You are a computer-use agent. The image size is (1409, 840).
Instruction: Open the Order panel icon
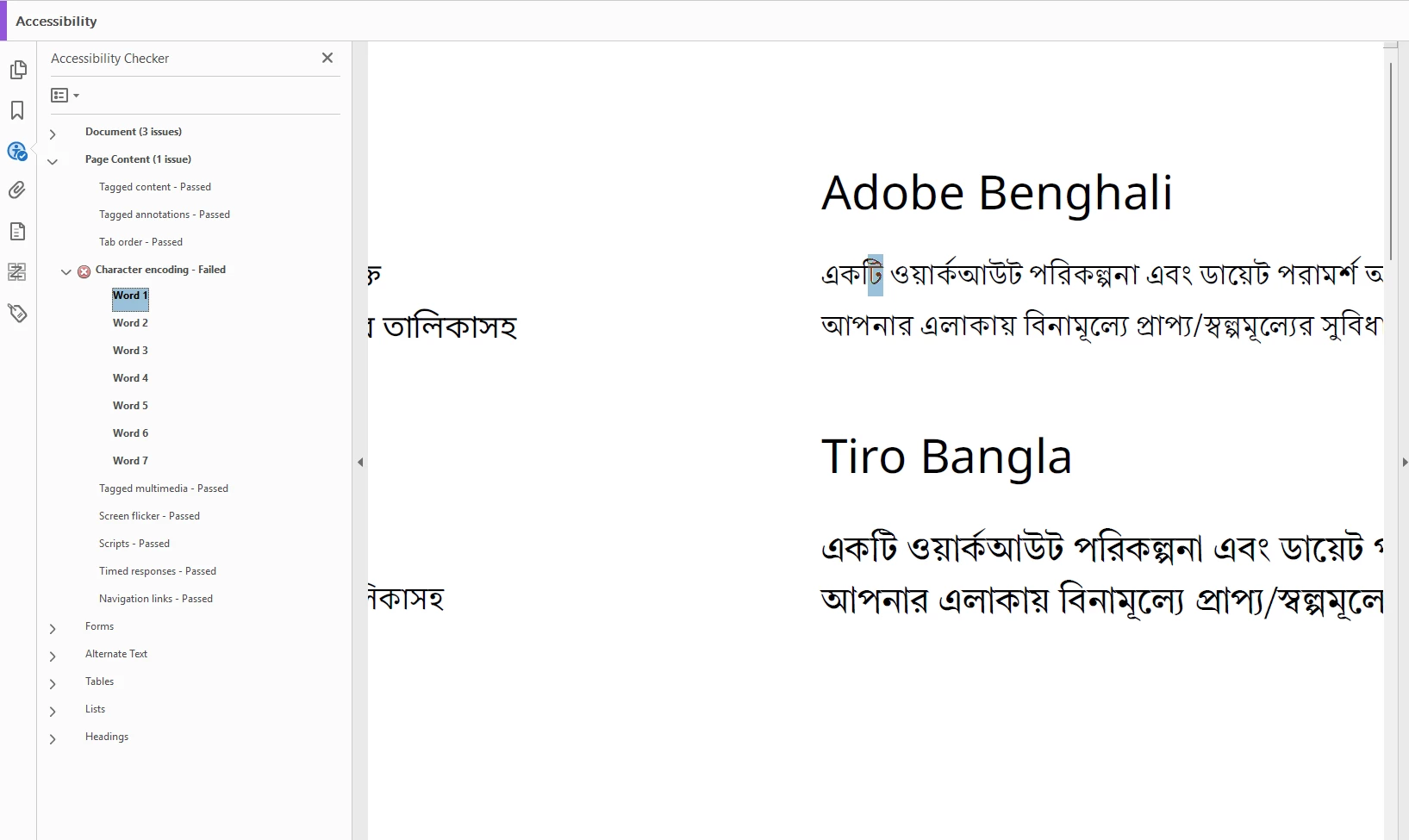17,272
